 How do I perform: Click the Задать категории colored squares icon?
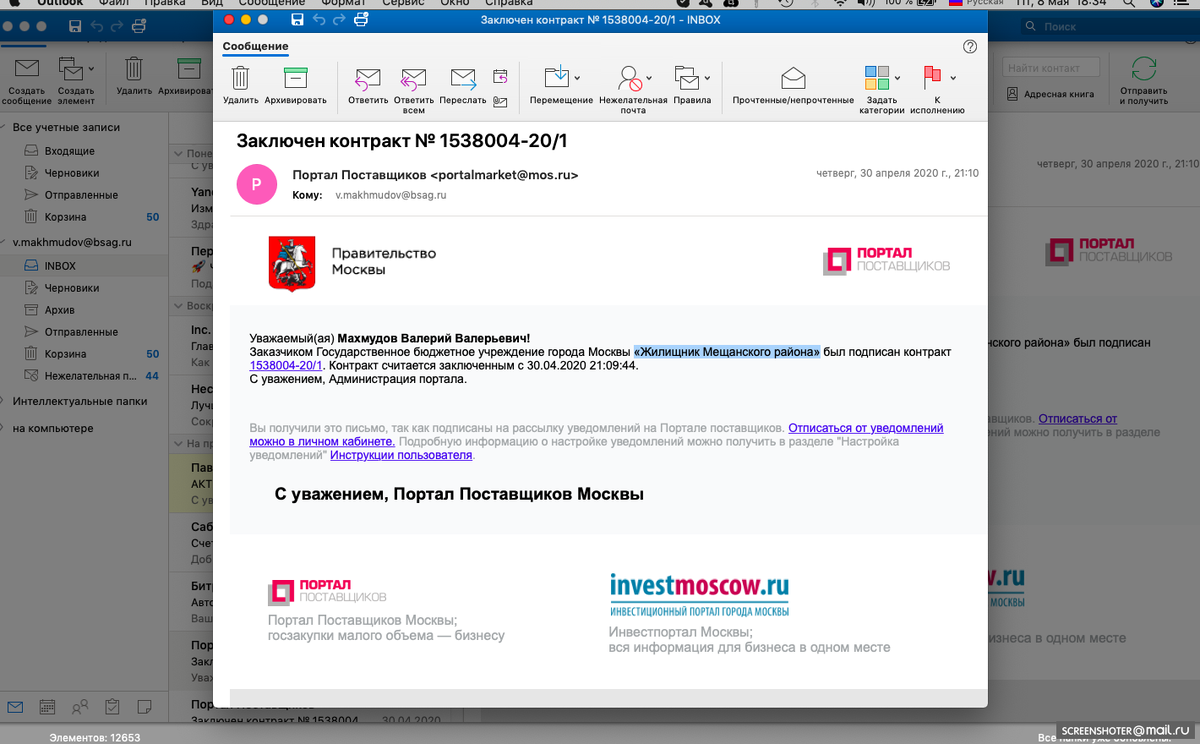coord(877,77)
